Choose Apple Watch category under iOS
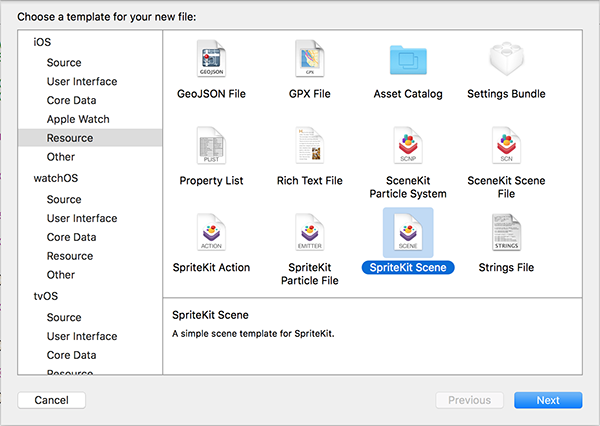The image size is (600, 426). 78,119
